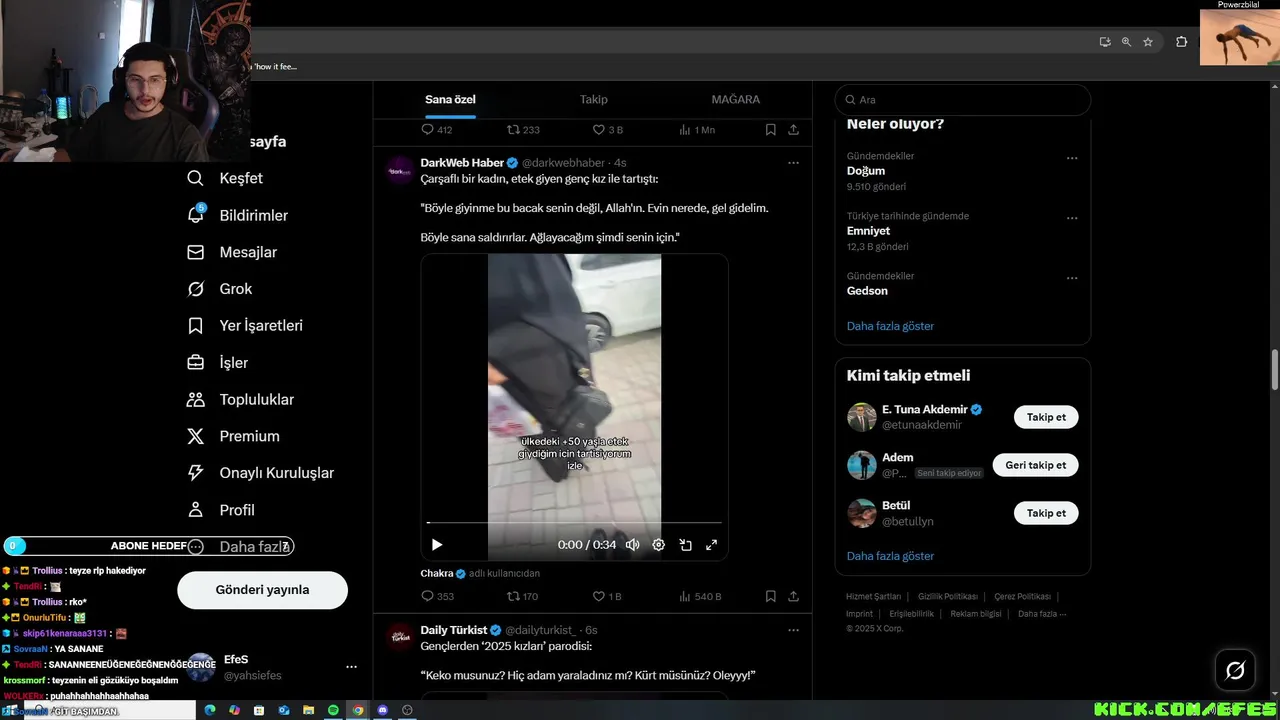The height and width of the screenshot is (720, 1280).
Task: Play the DarkWeb Haber video
Action: point(437,545)
